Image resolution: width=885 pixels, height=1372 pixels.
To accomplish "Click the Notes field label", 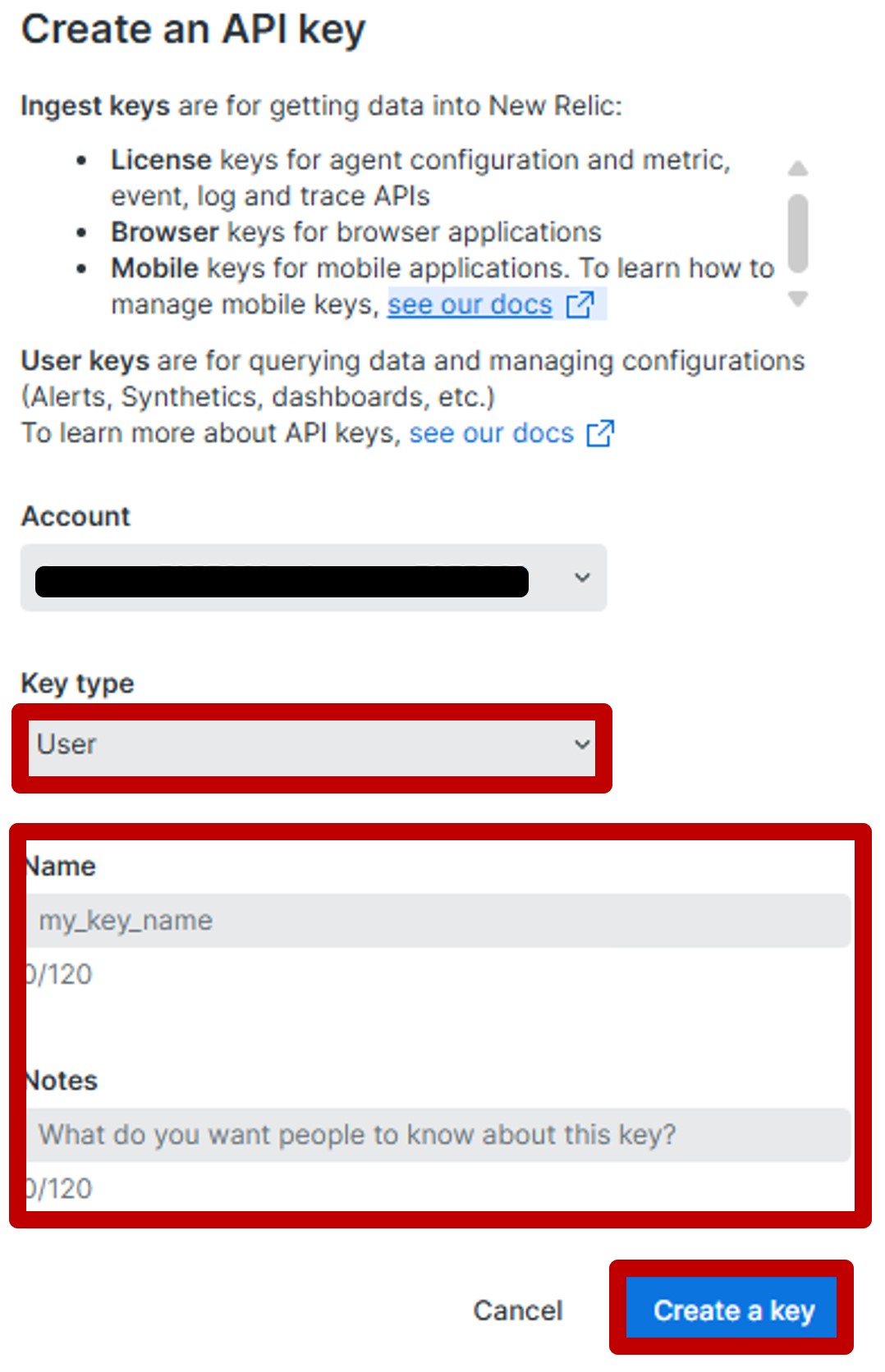I will (x=62, y=1081).
